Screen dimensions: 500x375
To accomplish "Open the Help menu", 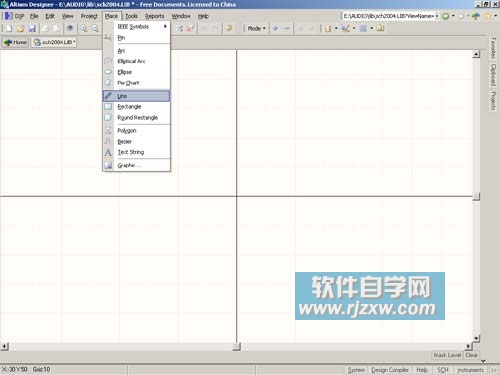I will (x=203, y=16).
